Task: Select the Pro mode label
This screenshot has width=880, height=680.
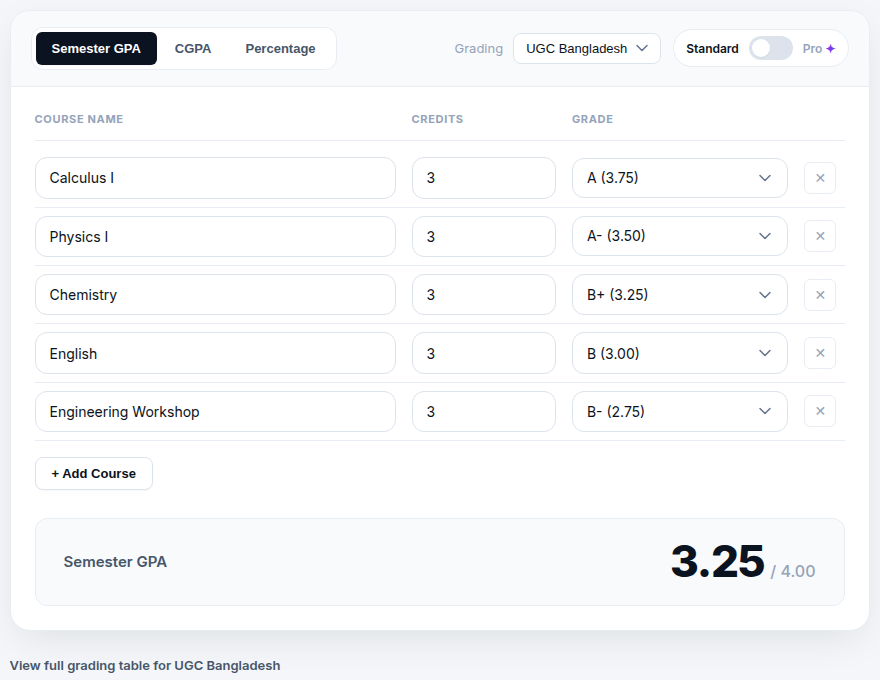Action: 812,49
